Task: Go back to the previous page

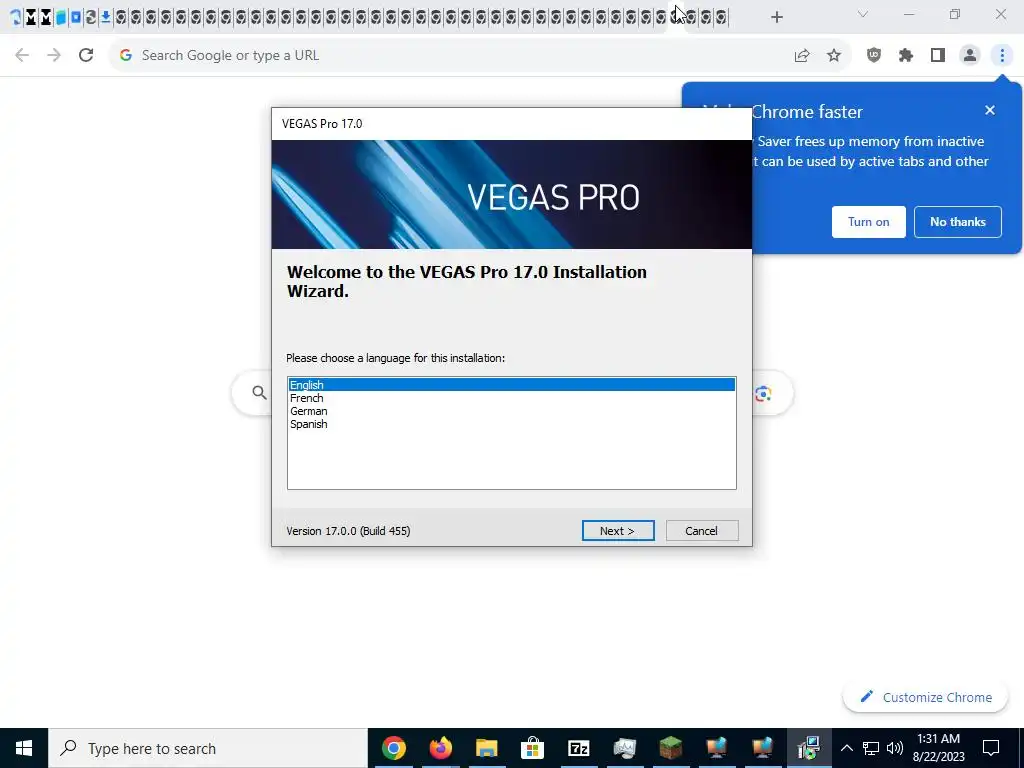Action: (x=22, y=56)
